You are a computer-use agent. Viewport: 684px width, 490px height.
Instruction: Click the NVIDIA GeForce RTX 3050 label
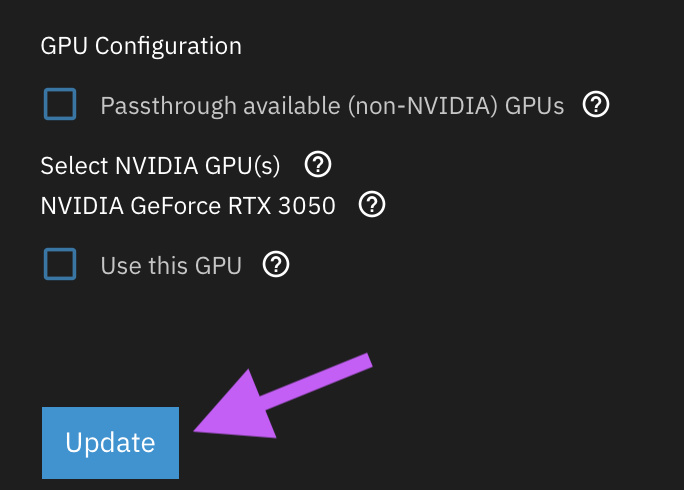[188, 206]
